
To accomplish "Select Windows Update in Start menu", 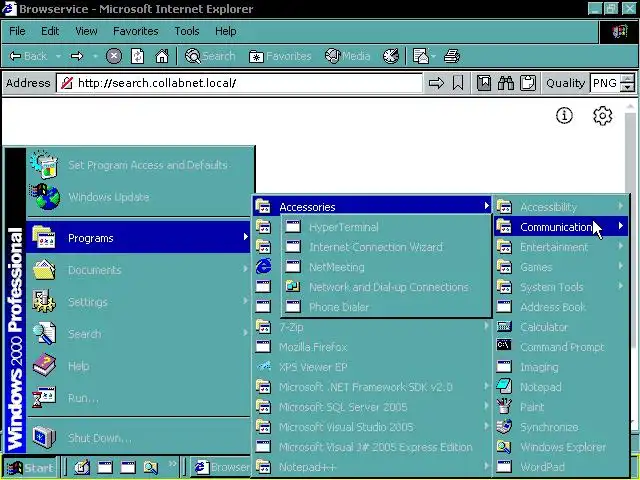I will coord(139,197).
